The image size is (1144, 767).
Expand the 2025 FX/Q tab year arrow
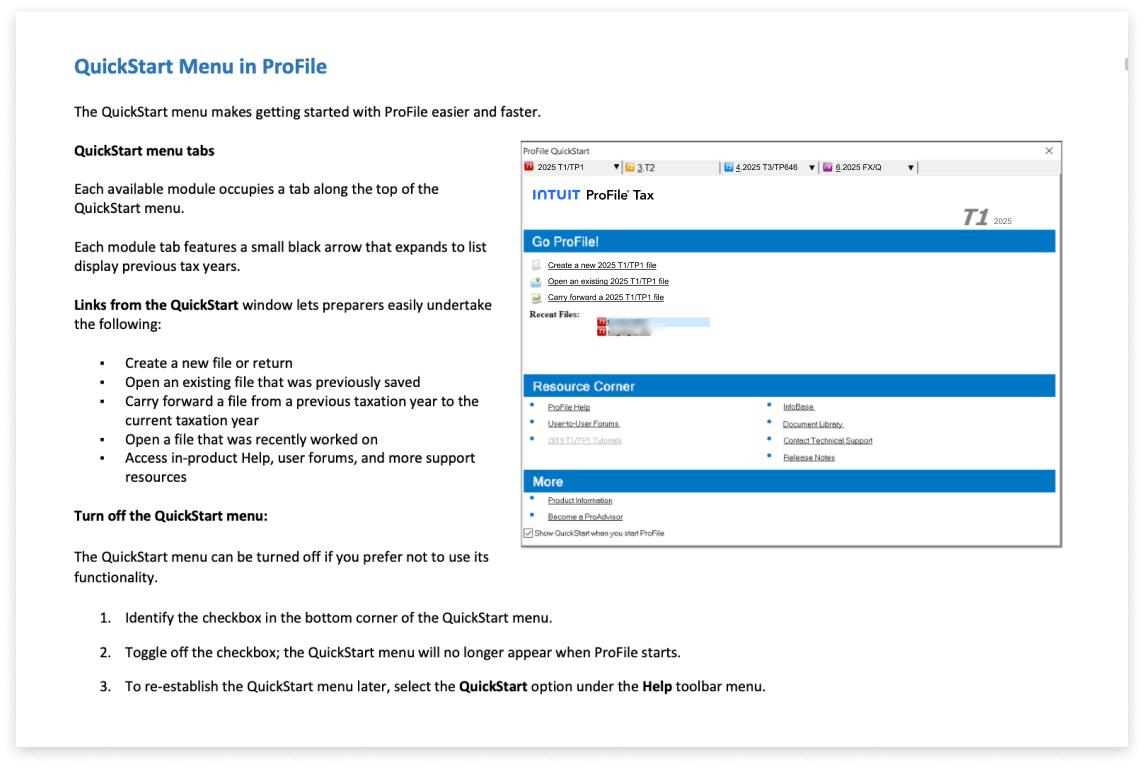pyautogui.click(x=911, y=167)
